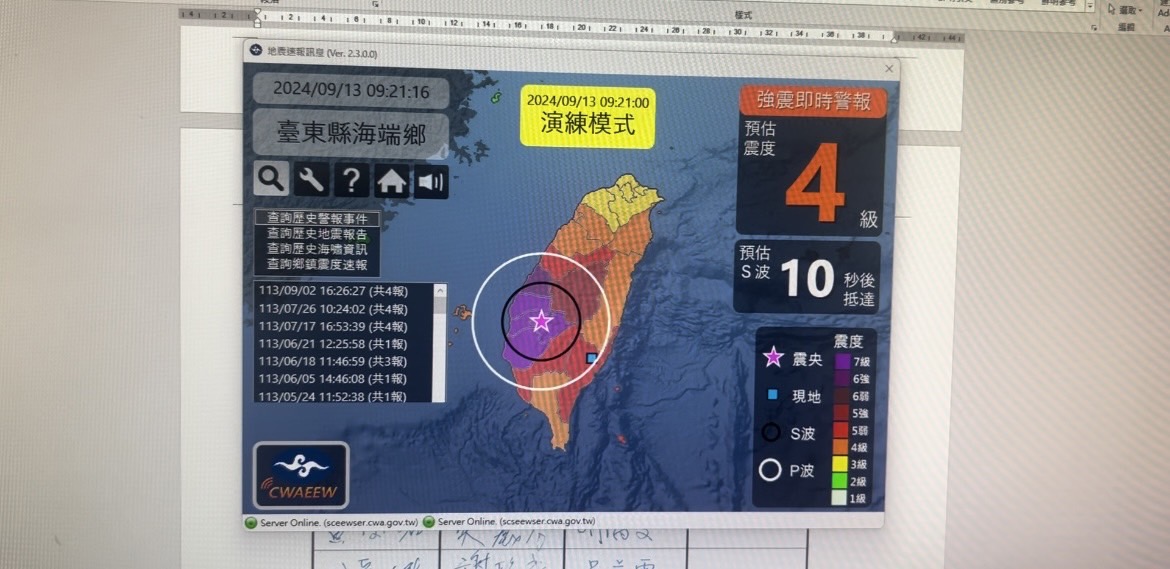Click the question mark help icon
Image resolution: width=1170 pixels, height=569 pixels.
(x=351, y=181)
